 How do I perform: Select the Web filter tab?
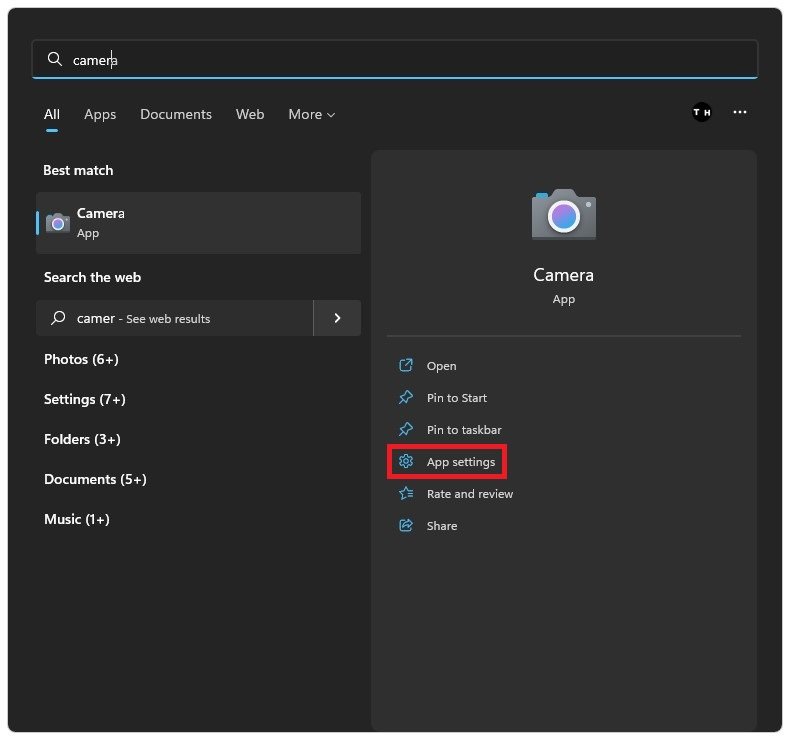pyautogui.click(x=250, y=115)
